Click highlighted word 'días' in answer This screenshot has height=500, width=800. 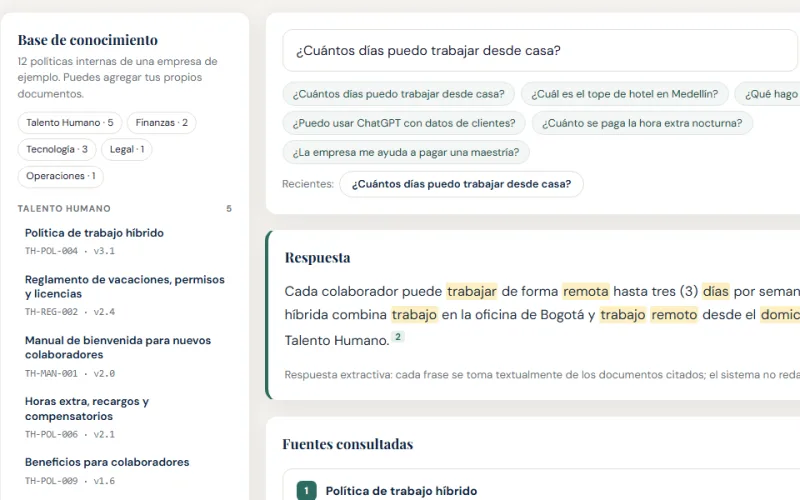click(x=715, y=291)
